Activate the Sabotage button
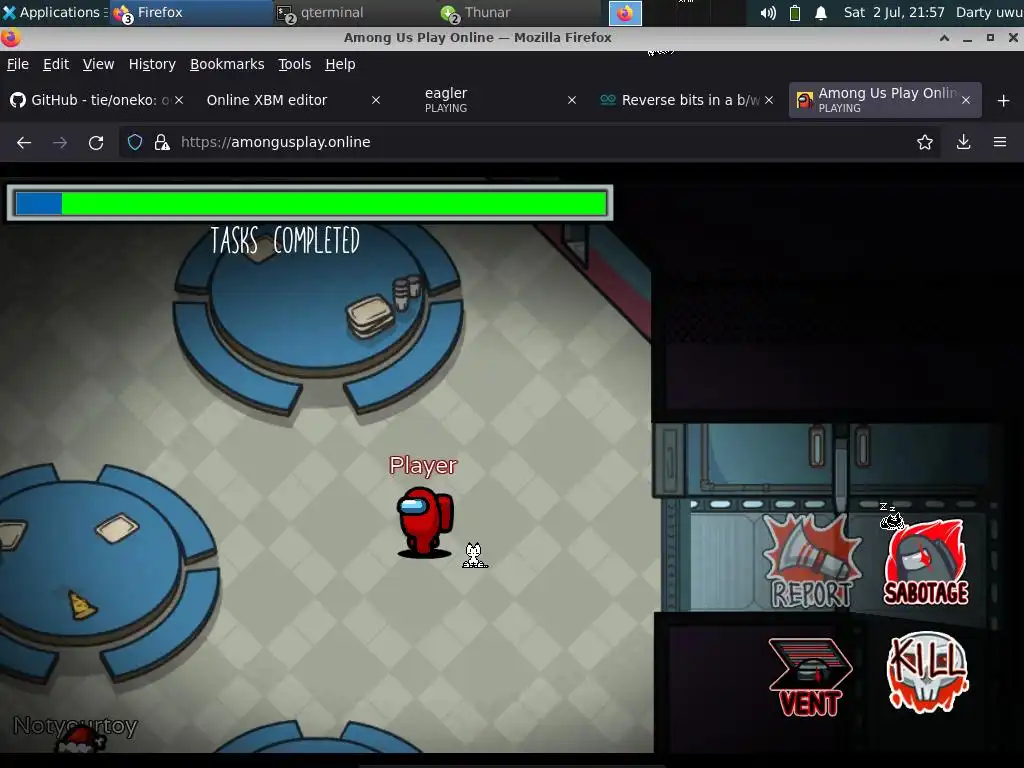The image size is (1024, 768). [925, 563]
